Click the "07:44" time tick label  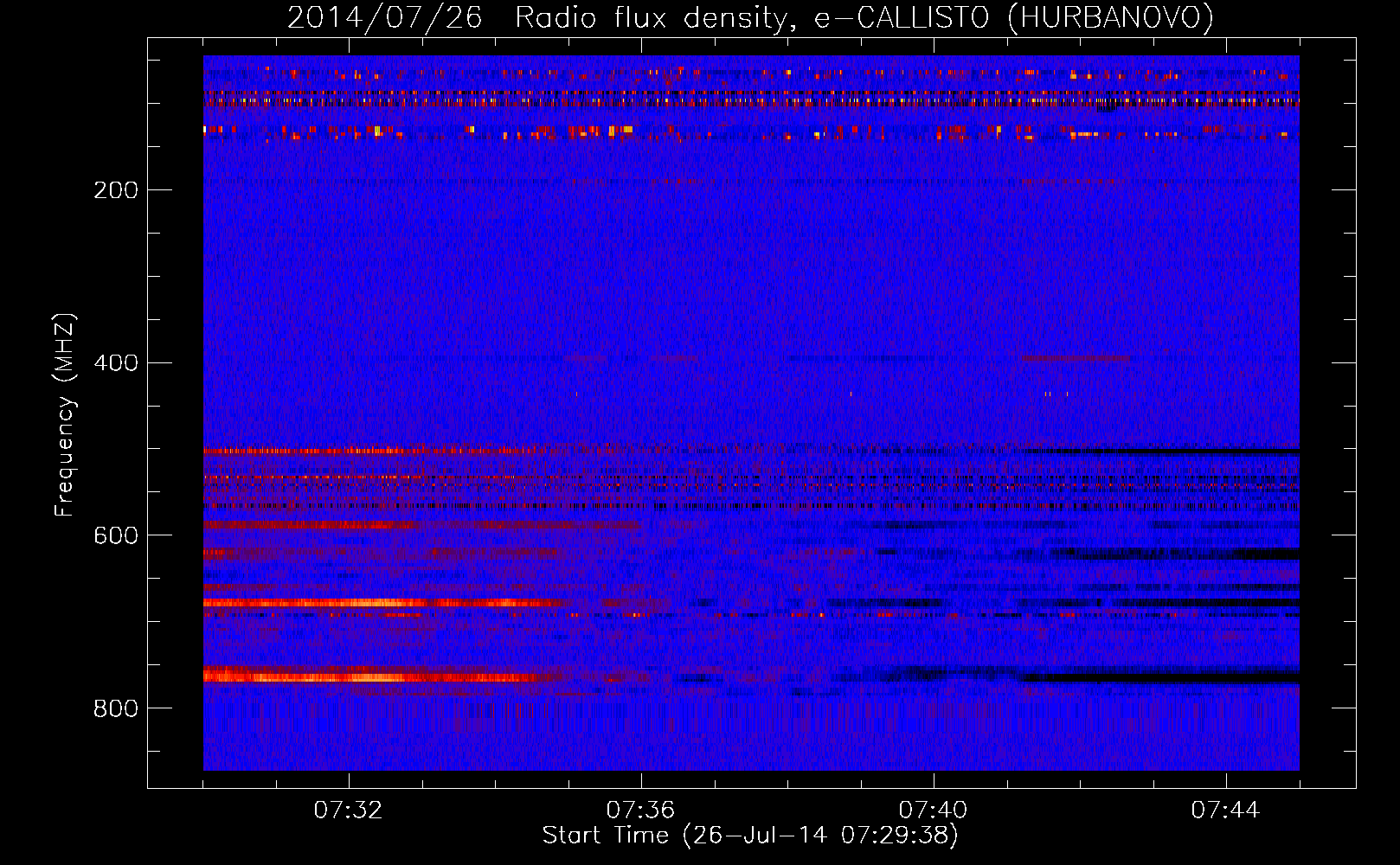tap(1225, 811)
